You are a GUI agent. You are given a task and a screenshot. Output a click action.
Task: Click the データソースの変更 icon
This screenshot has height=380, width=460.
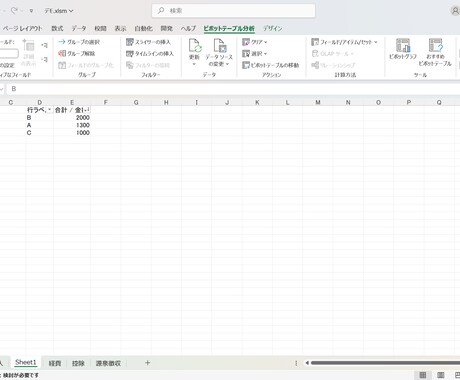click(x=220, y=45)
